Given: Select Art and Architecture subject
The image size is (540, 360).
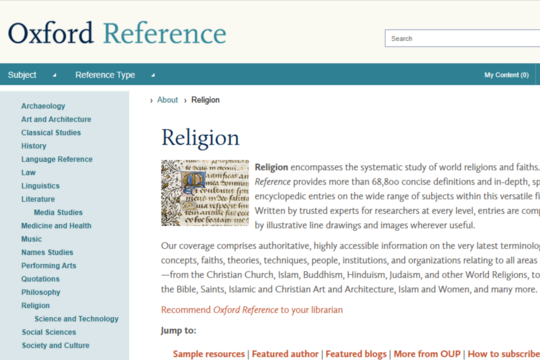Looking at the screenshot, I should pos(56,119).
